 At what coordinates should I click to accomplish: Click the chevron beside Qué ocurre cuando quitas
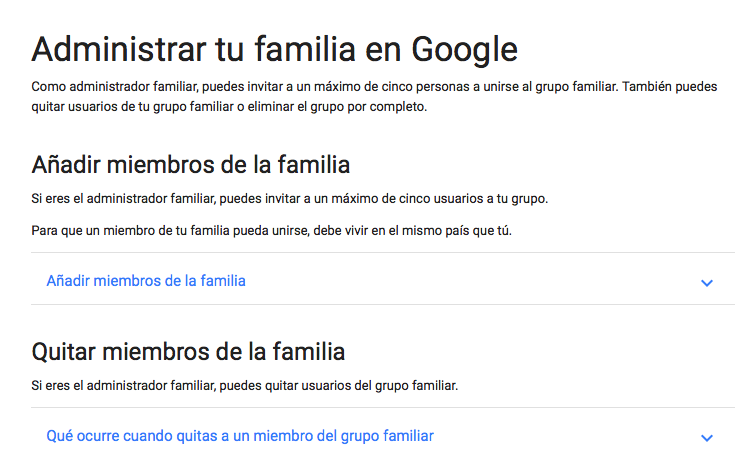(706, 438)
